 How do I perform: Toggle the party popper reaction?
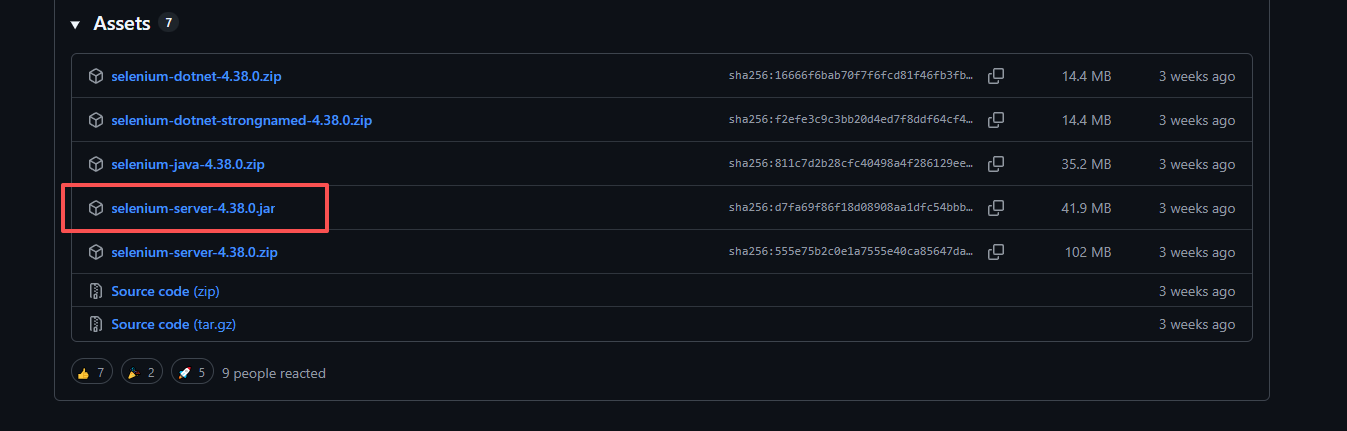pyautogui.click(x=141, y=373)
